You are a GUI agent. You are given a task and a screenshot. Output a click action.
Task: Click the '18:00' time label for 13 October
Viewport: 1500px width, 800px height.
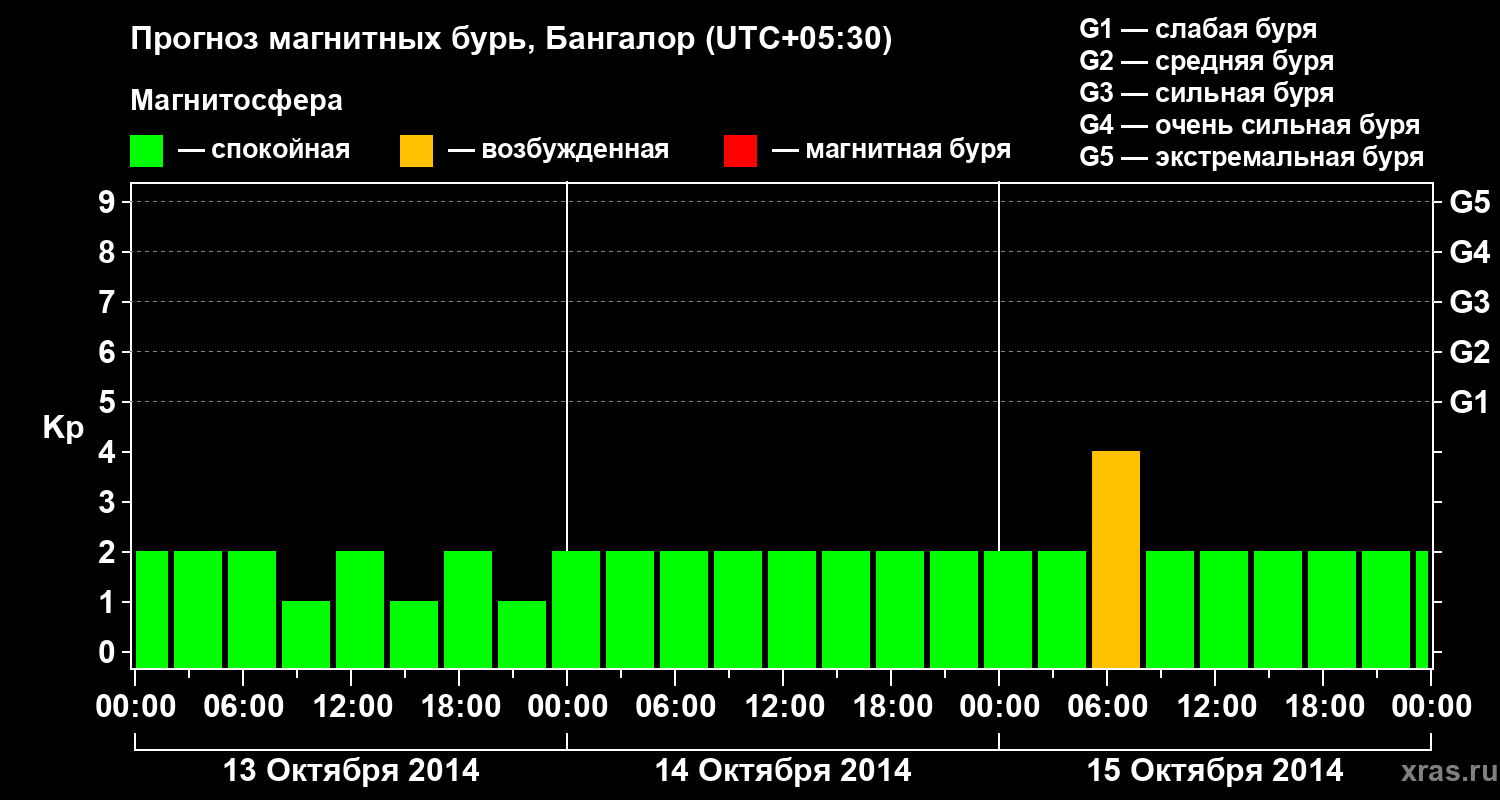[x=459, y=707]
